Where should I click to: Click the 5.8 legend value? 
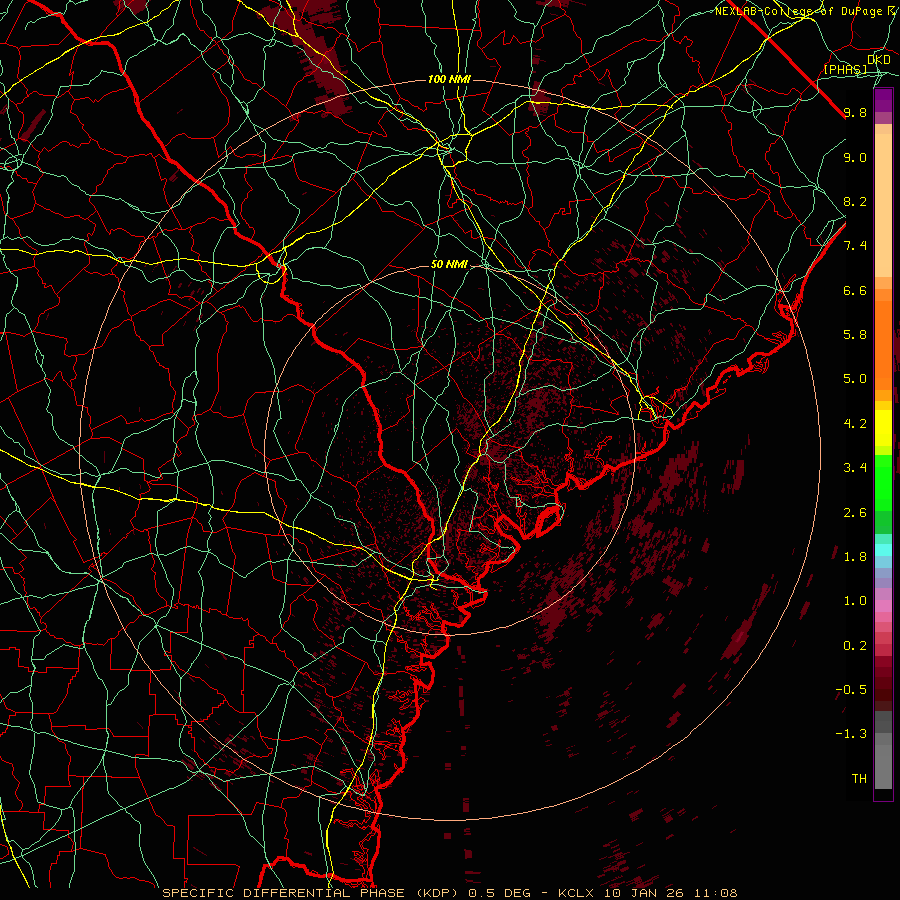click(x=855, y=335)
